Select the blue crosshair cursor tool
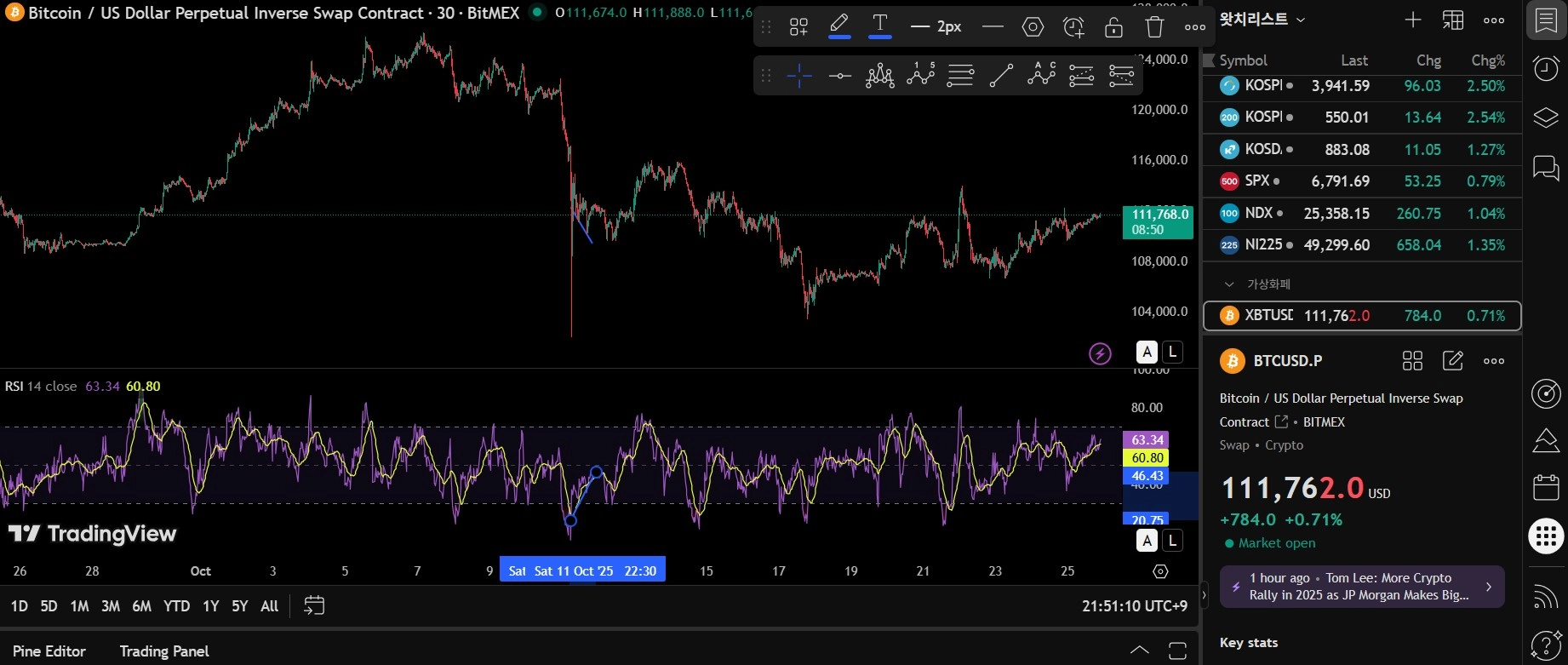Viewport: 1568px width, 665px height. click(x=799, y=76)
